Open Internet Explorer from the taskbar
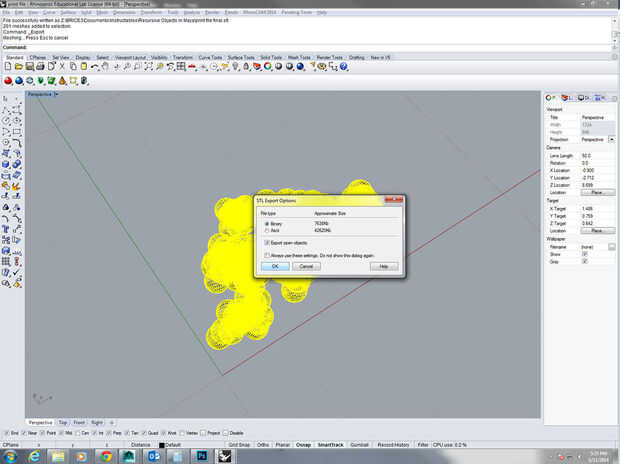This screenshot has height=464, width=620. tap(35, 456)
